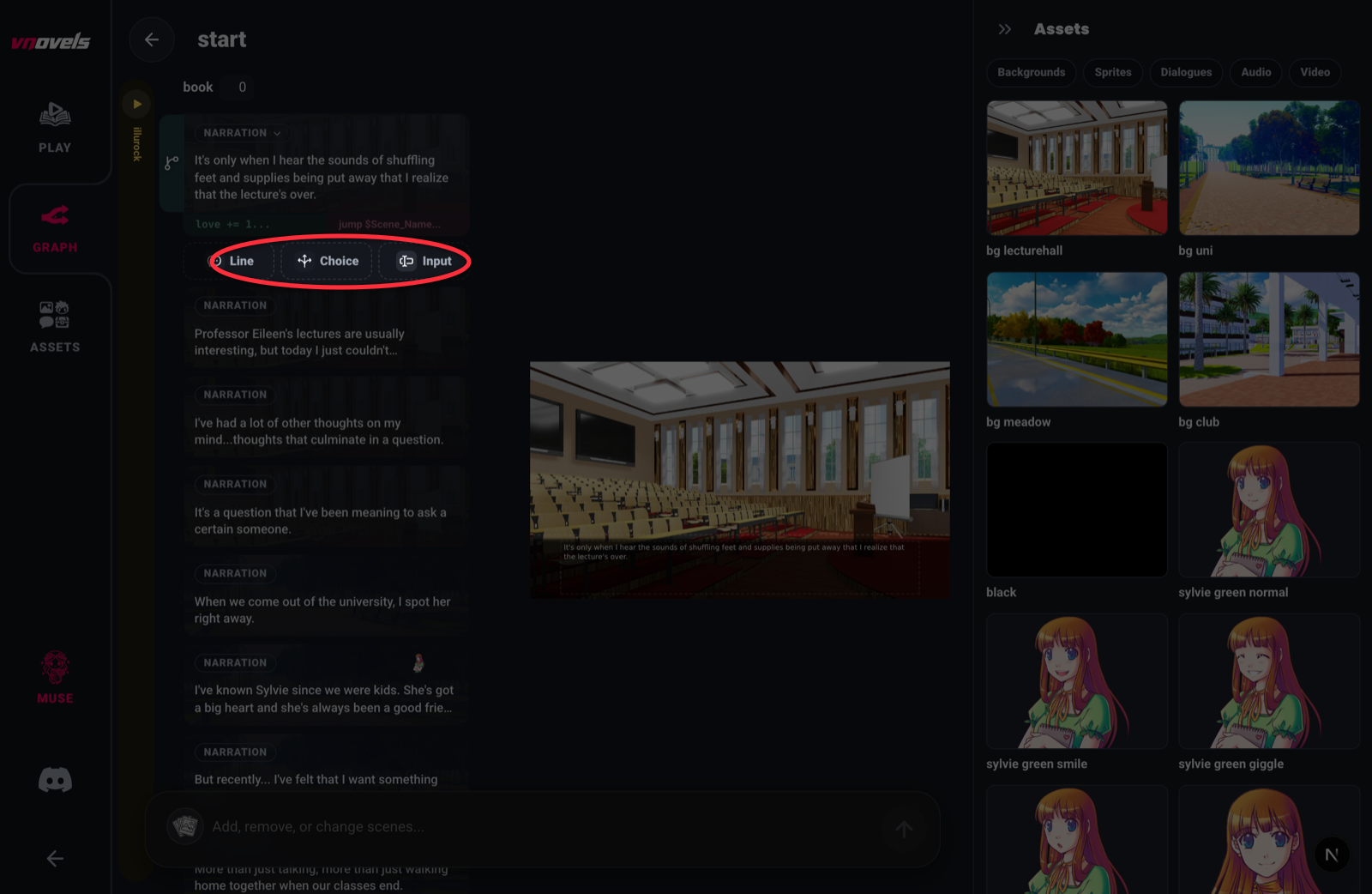Image resolution: width=1372 pixels, height=894 pixels.
Task: Click the 'love += 1...' code snippet
Action: tap(232, 224)
